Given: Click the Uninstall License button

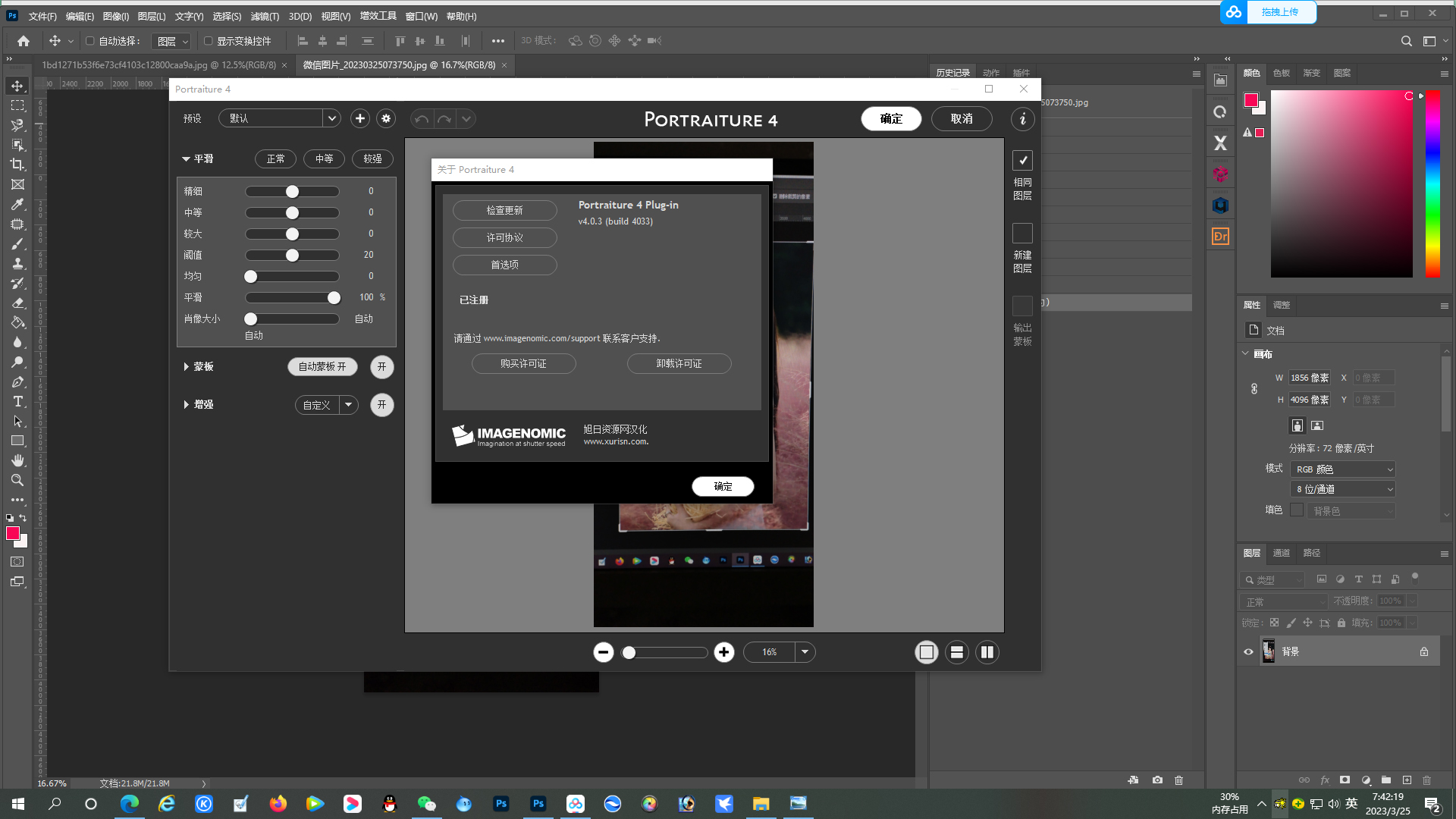Looking at the screenshot, I should coord(679,364).
